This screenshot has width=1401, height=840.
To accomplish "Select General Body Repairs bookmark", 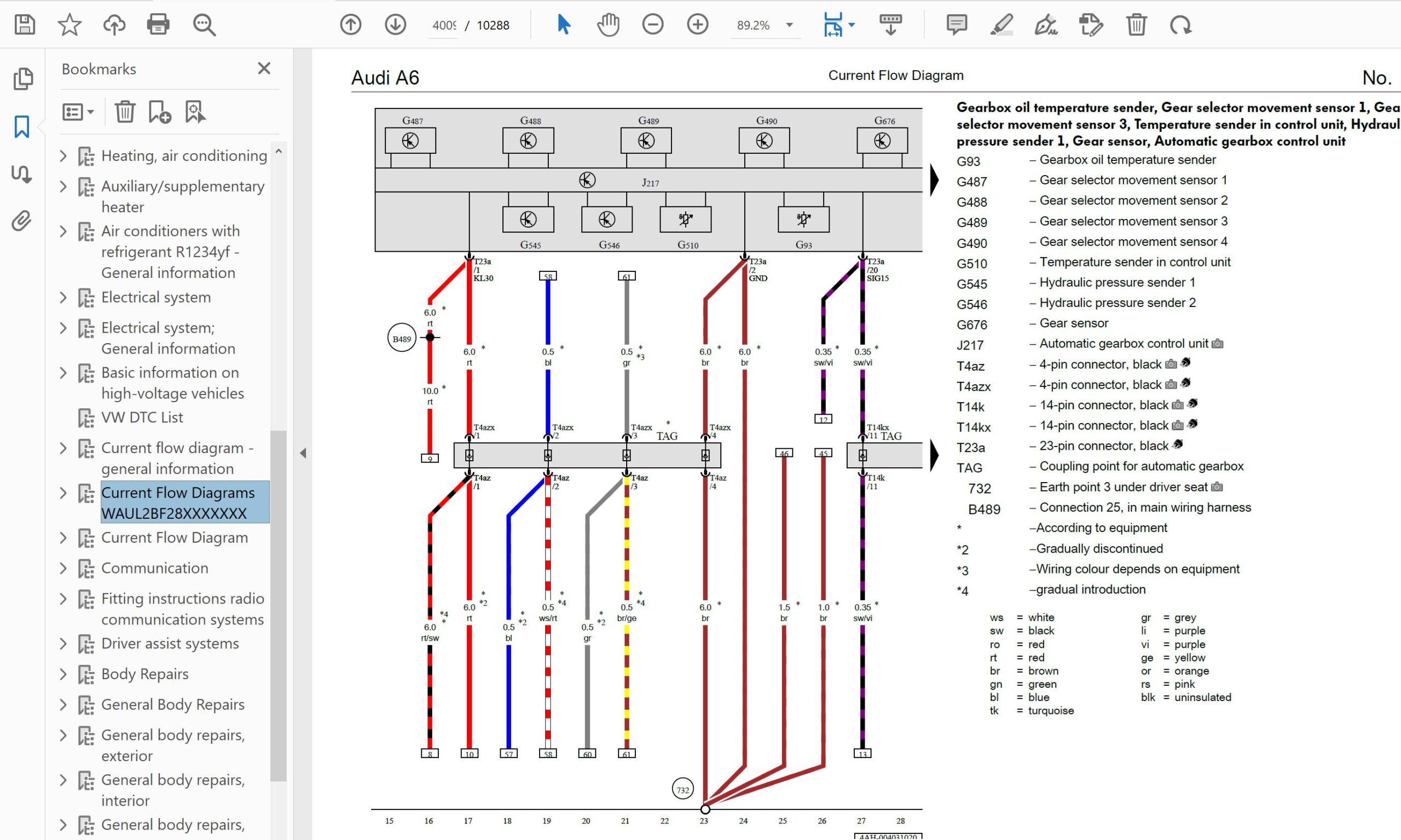I will (x=172, y=704).
